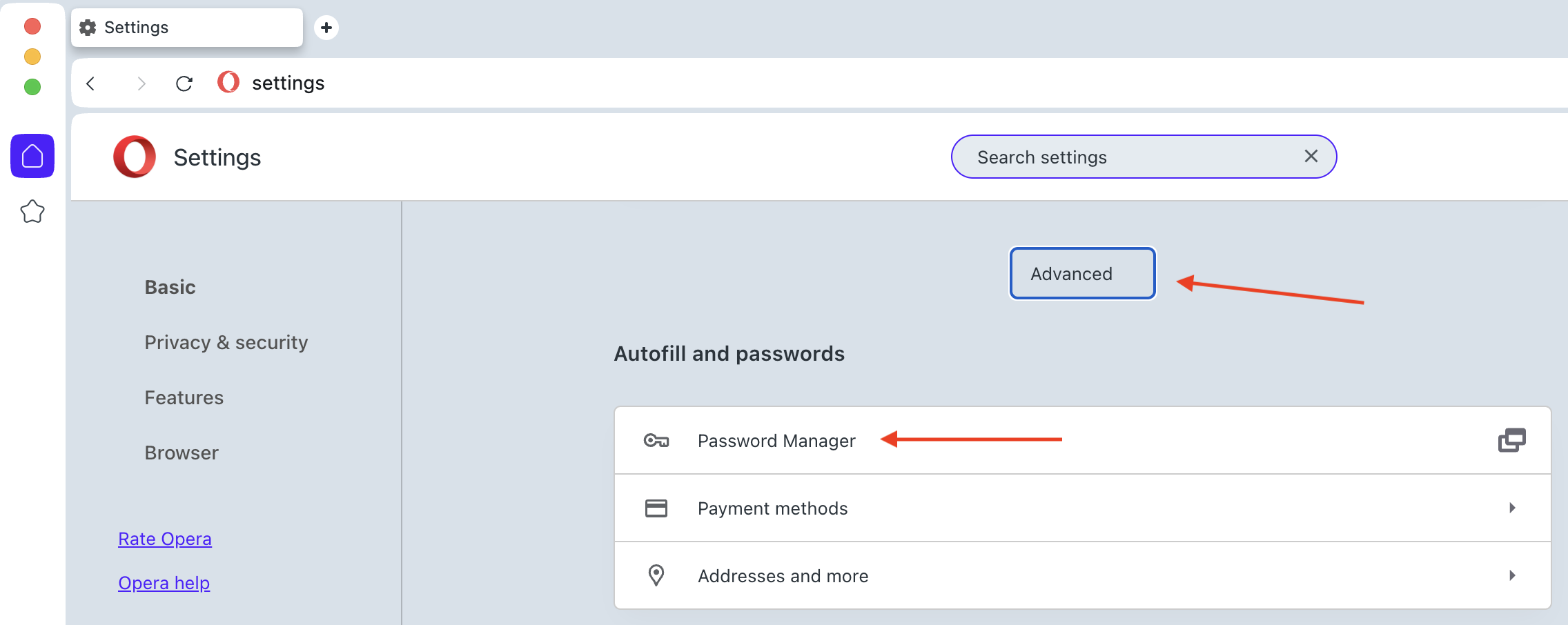Reload the page with the refresh icon
1568x625 pixels.
click(184, 83)
